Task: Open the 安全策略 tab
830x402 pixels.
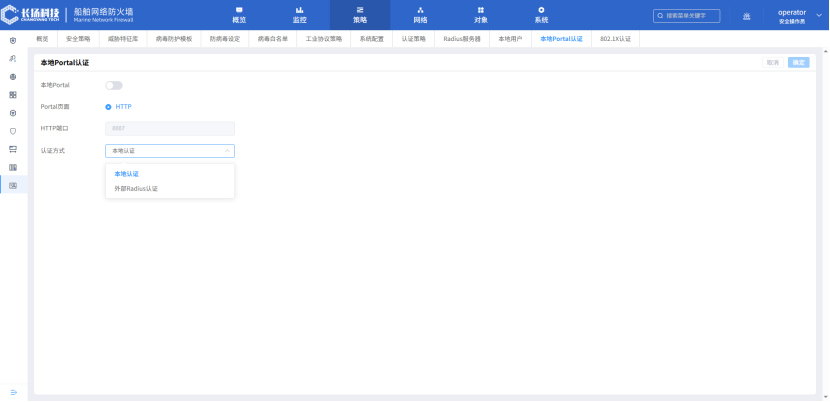Action: 78,38
